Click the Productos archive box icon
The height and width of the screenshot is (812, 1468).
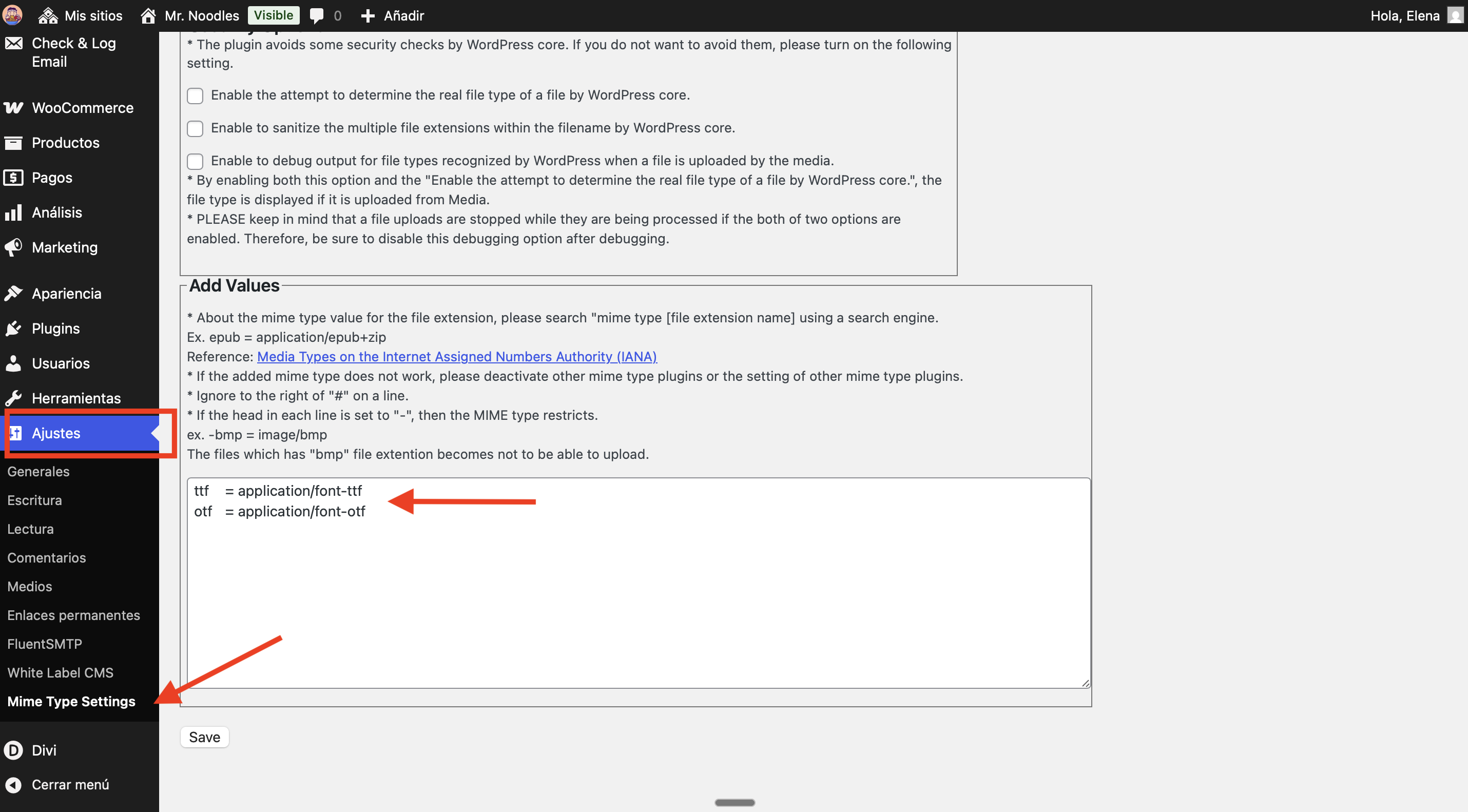14,143
